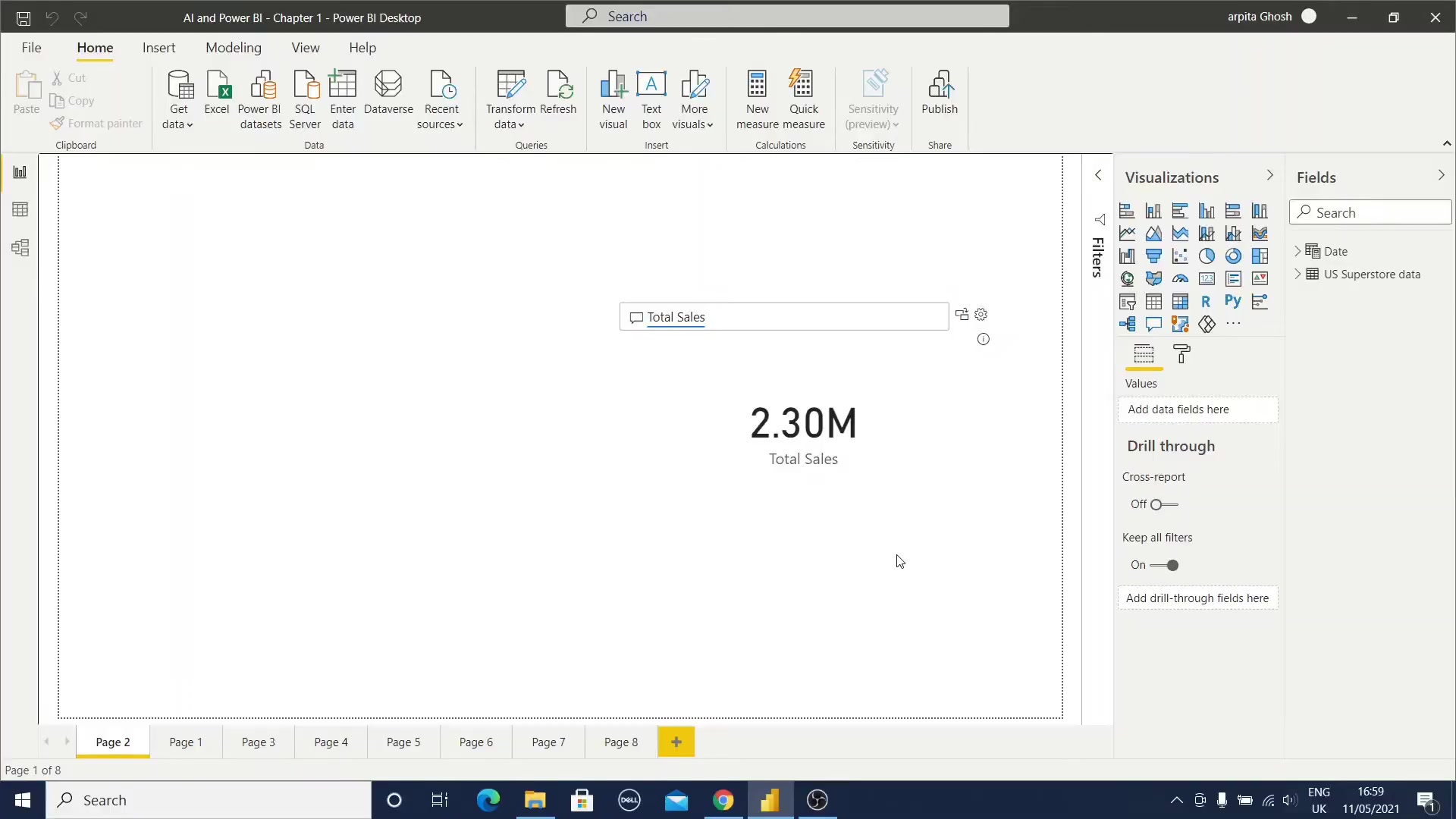Select the treemap visual

coord(1260,256)
